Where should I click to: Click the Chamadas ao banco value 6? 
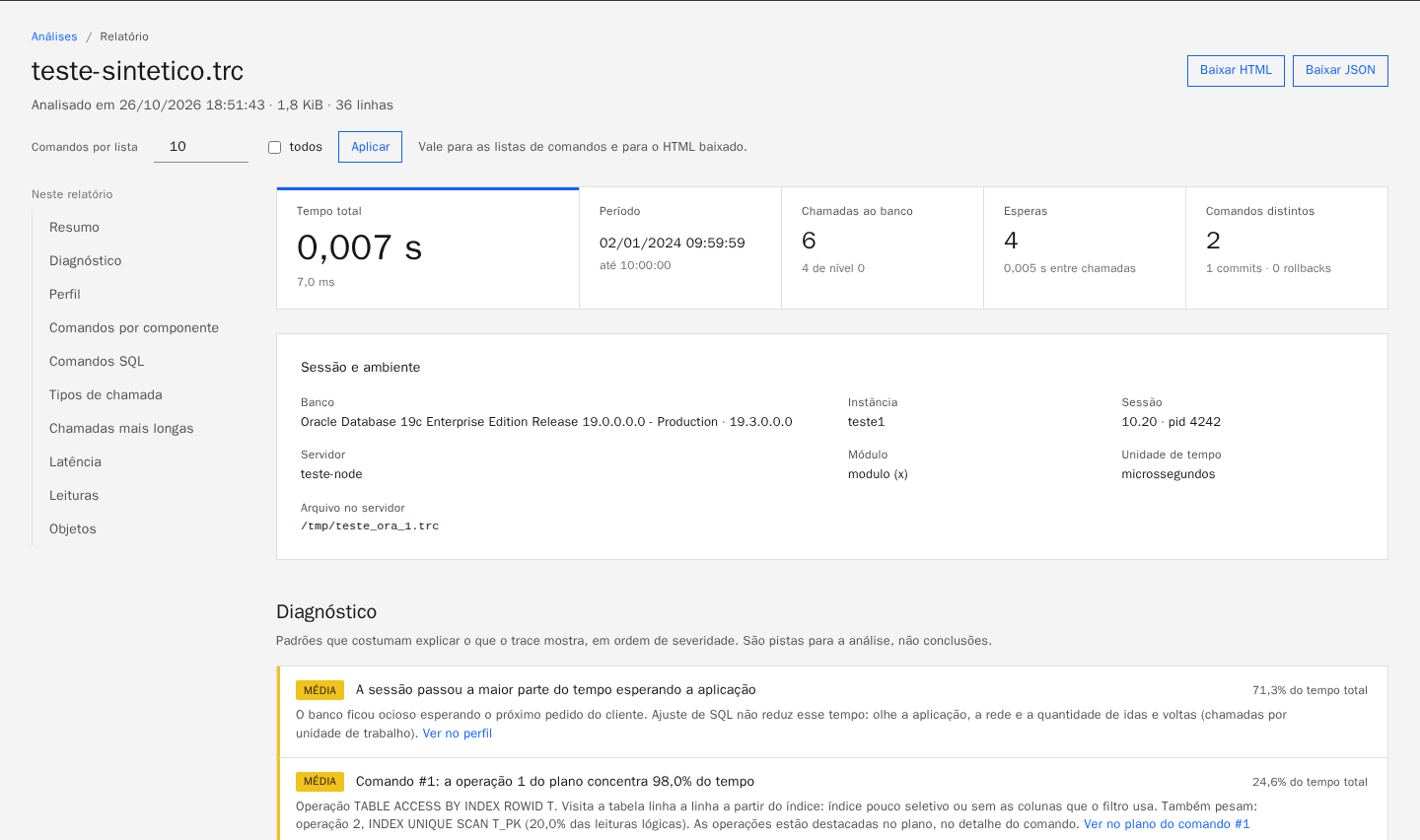(x=809, y=241)
